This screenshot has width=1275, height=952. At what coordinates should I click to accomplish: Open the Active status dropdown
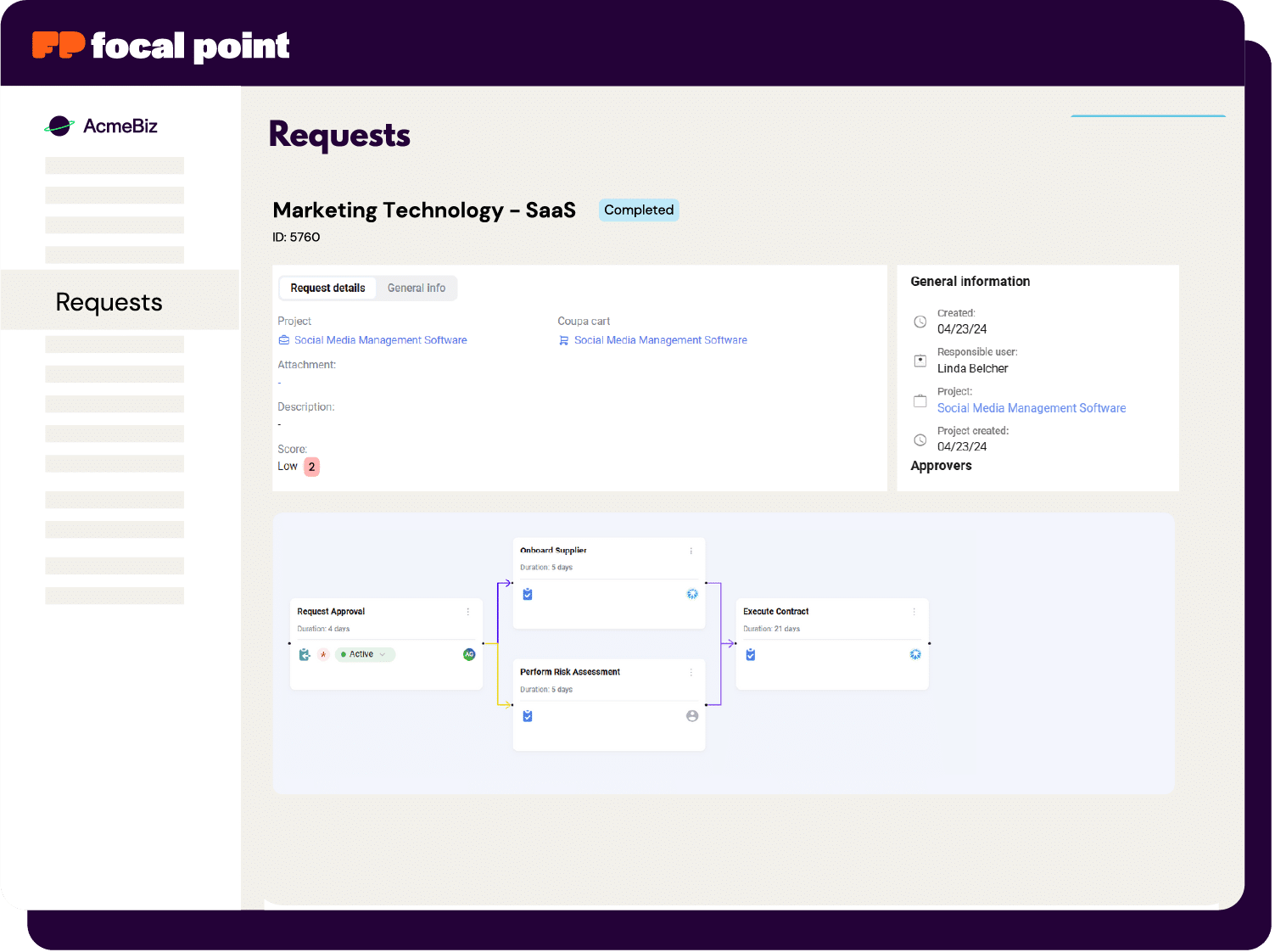(365, 654)
